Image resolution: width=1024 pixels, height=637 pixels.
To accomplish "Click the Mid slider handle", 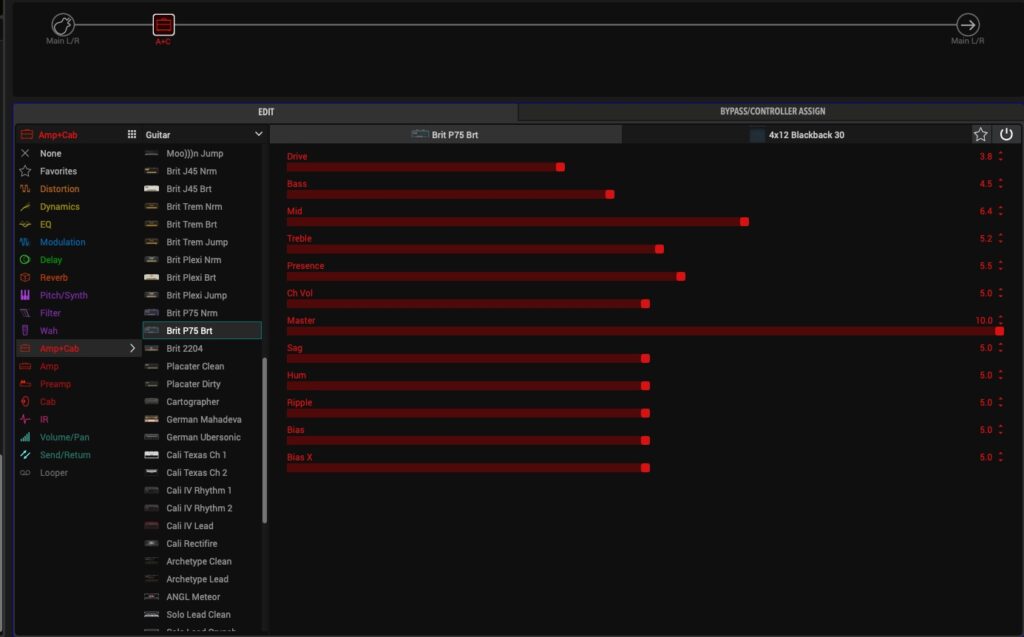I will tap(744, 221).
